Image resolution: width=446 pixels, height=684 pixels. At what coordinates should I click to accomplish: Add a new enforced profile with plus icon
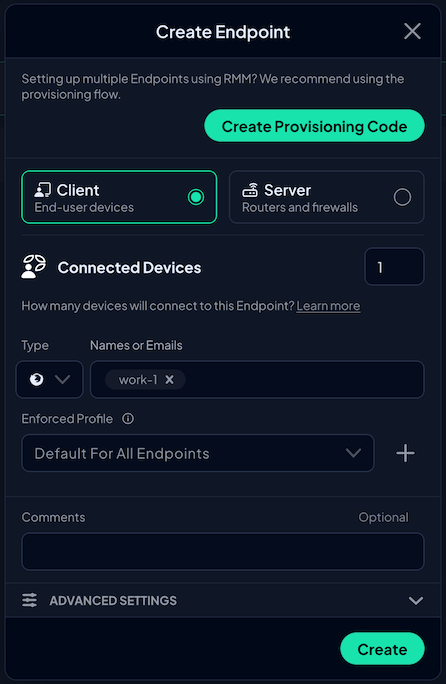pyautogui.click(x=405, y=453)
